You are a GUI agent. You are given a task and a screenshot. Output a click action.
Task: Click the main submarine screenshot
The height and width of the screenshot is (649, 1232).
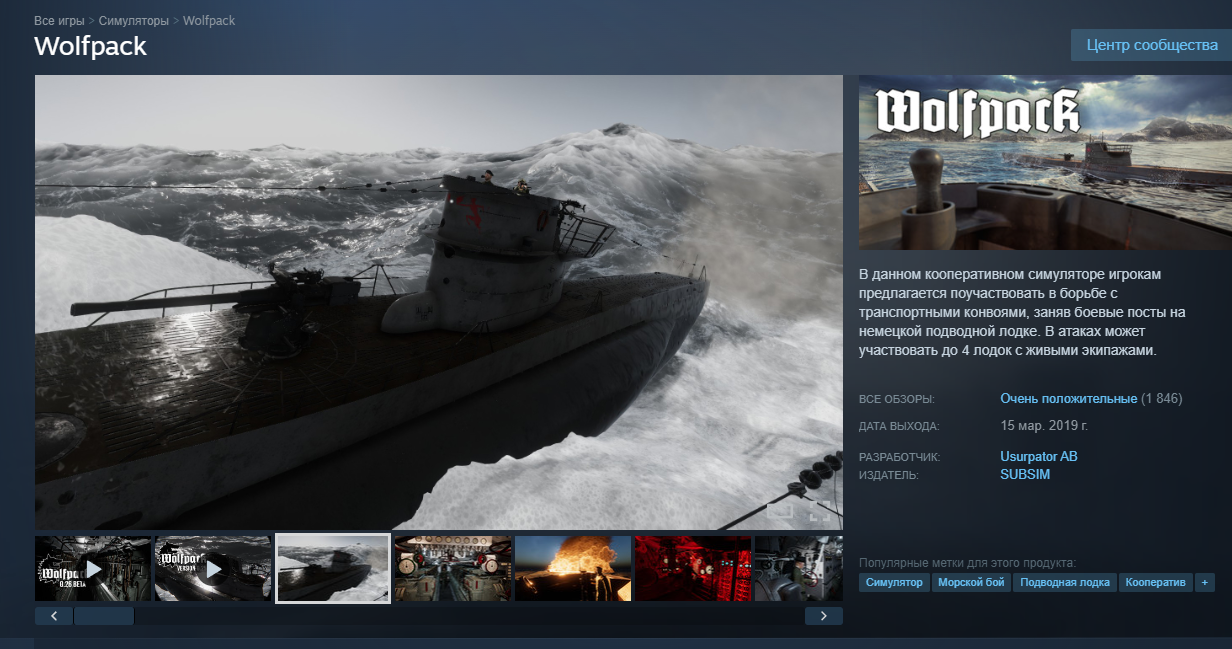pyautogui.click(x=439, y=302)
